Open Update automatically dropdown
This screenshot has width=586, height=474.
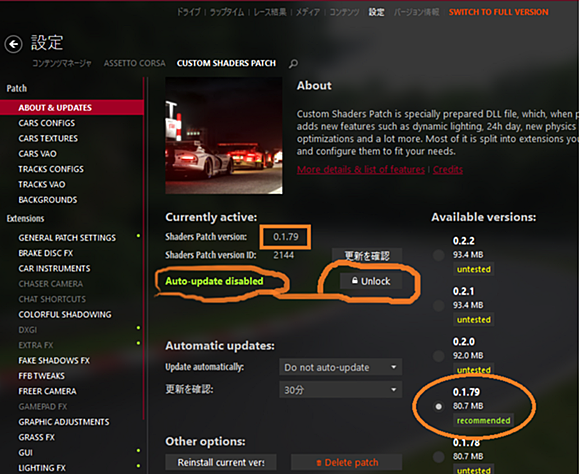click(x=340, y=367)
